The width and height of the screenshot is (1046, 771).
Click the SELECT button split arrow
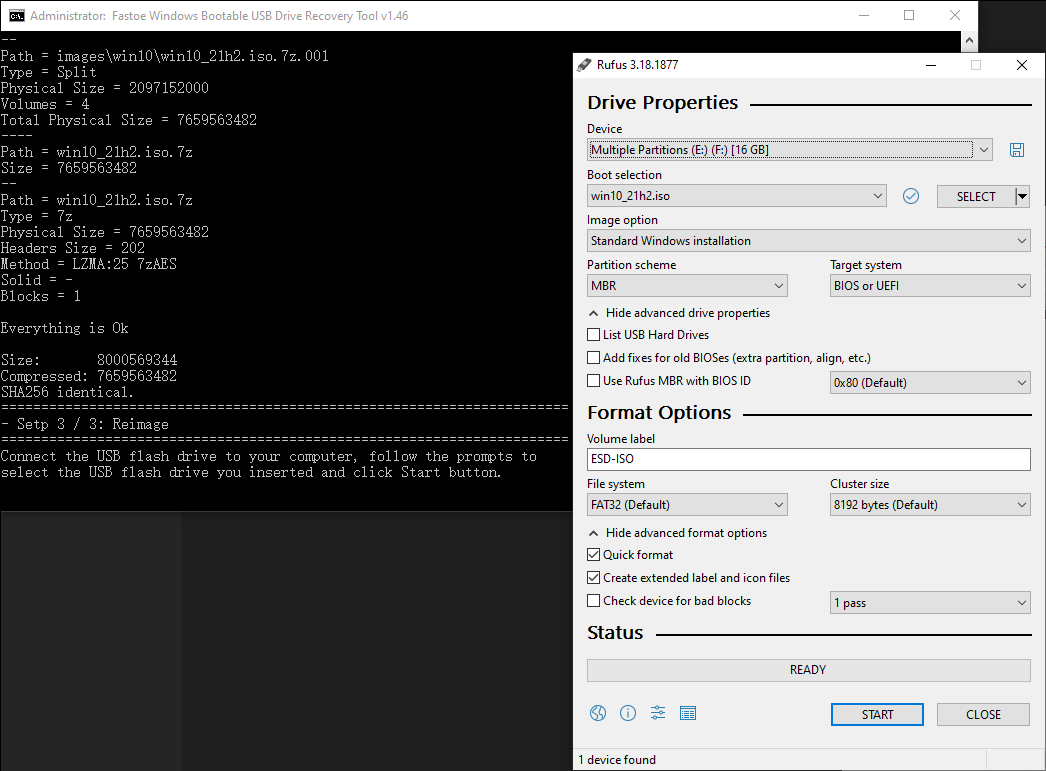(x=1022, y=196)
